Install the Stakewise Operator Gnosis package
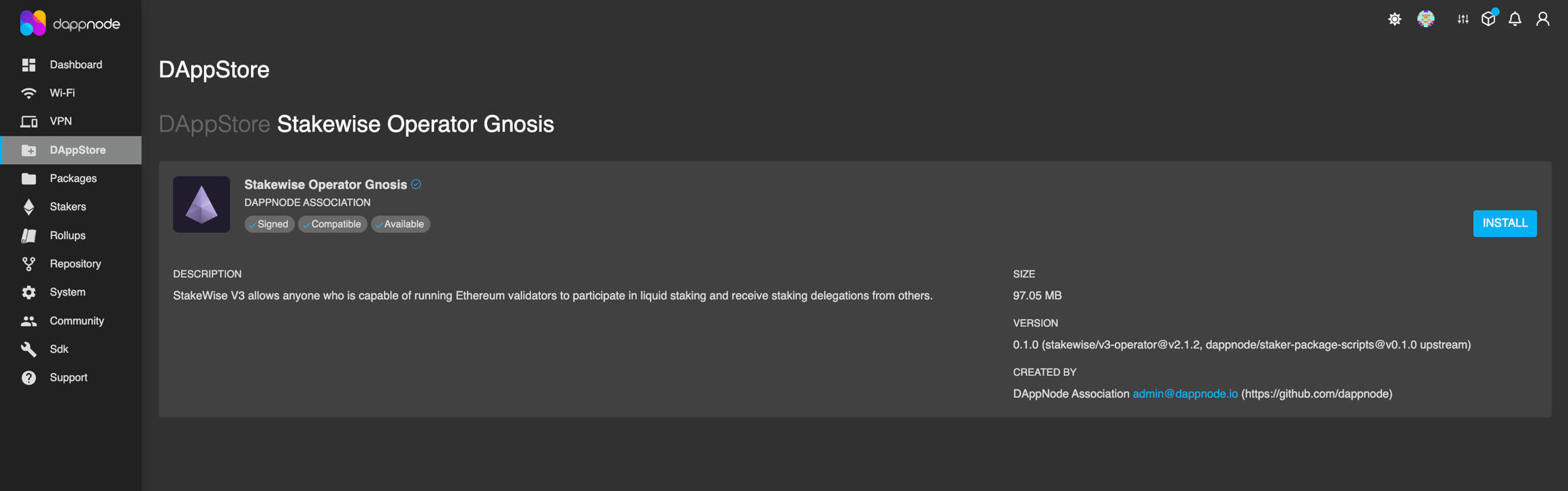 pyautogui.click(x=1505, y=223)
